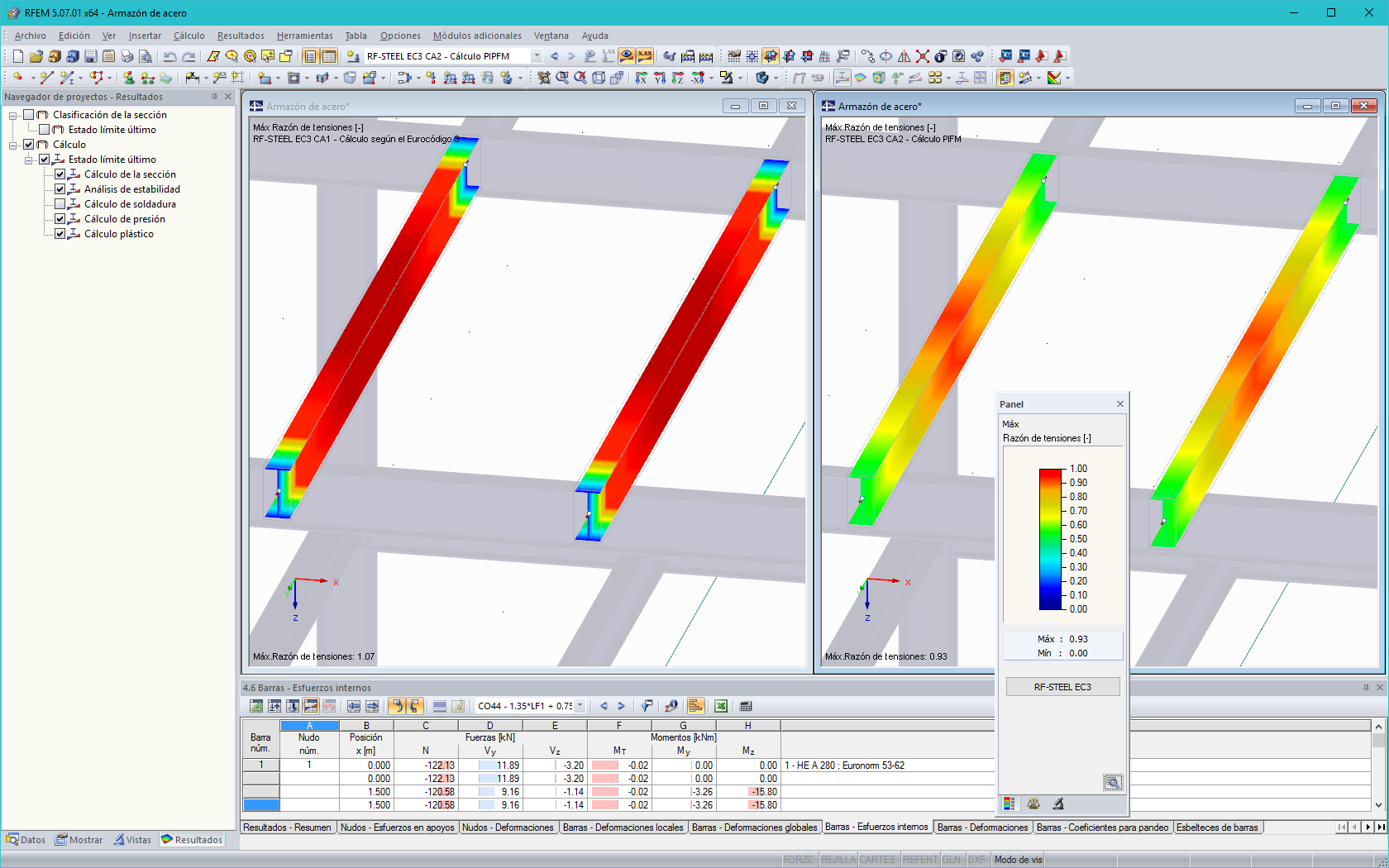Switch to the Barras - Deformaciones tab

point(982,827)
